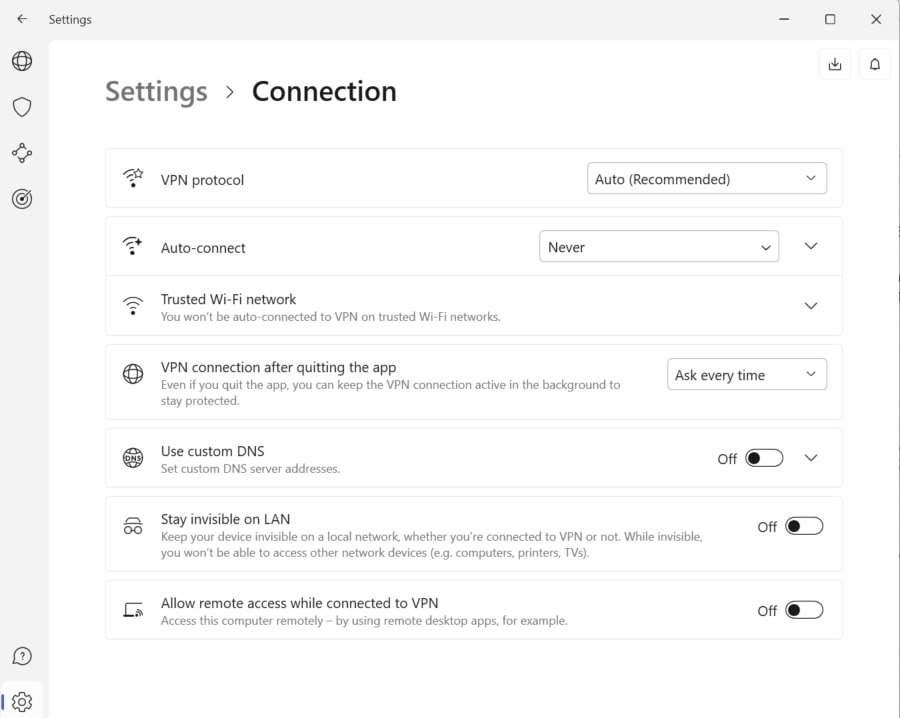Navigate to Settings via the breadcrumb link
Viewport: 900px width, 718px height.
[x=155, y=91]
